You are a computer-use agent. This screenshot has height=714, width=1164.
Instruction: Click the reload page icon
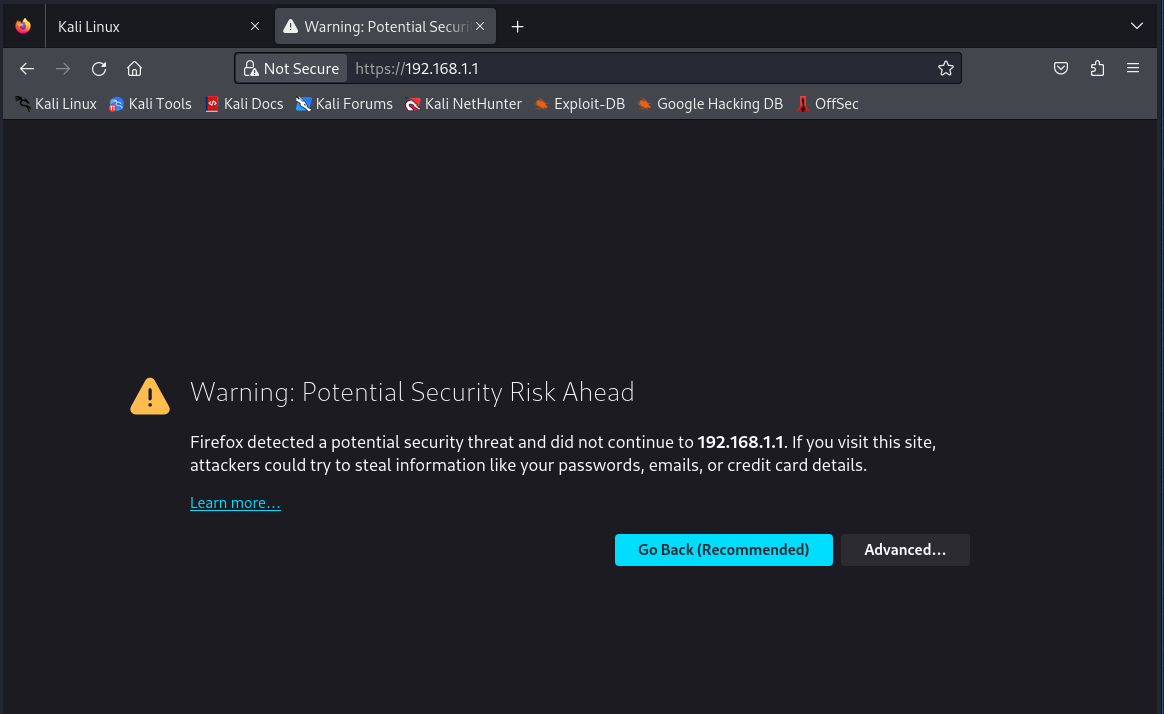[x=99, y=69]
